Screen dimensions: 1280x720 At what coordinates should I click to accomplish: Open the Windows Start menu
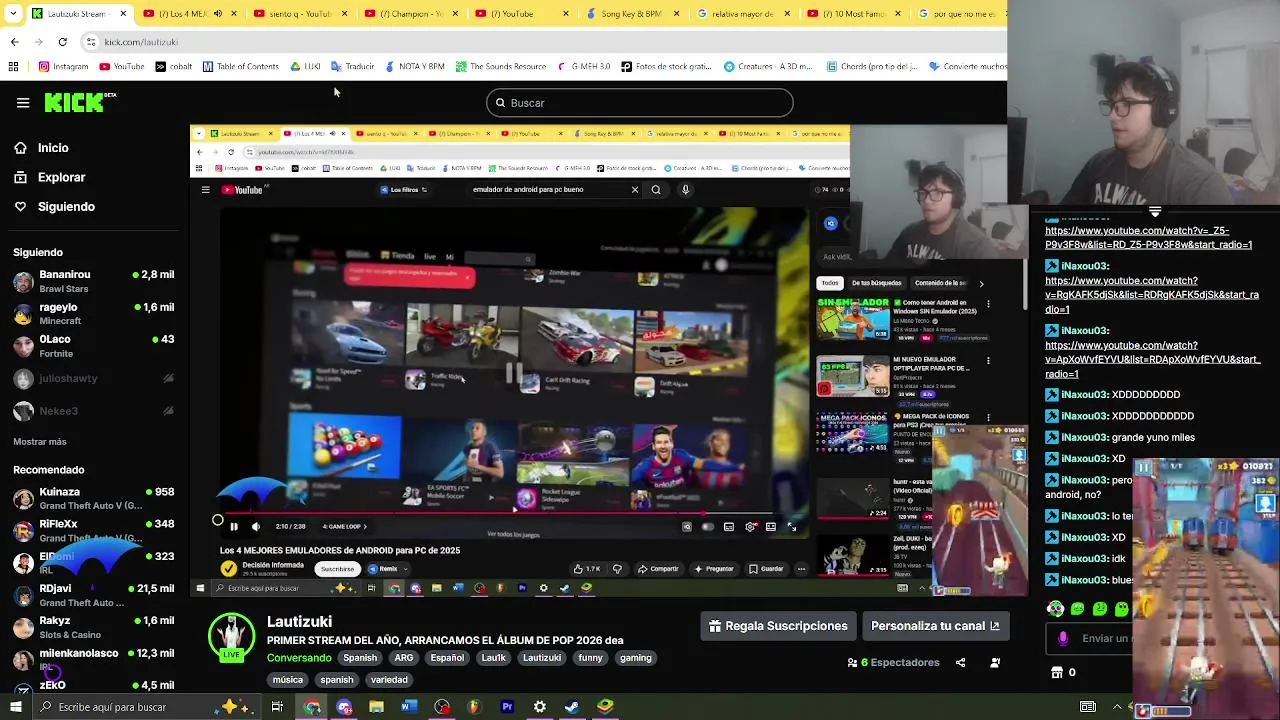click(x=15, y=707)
